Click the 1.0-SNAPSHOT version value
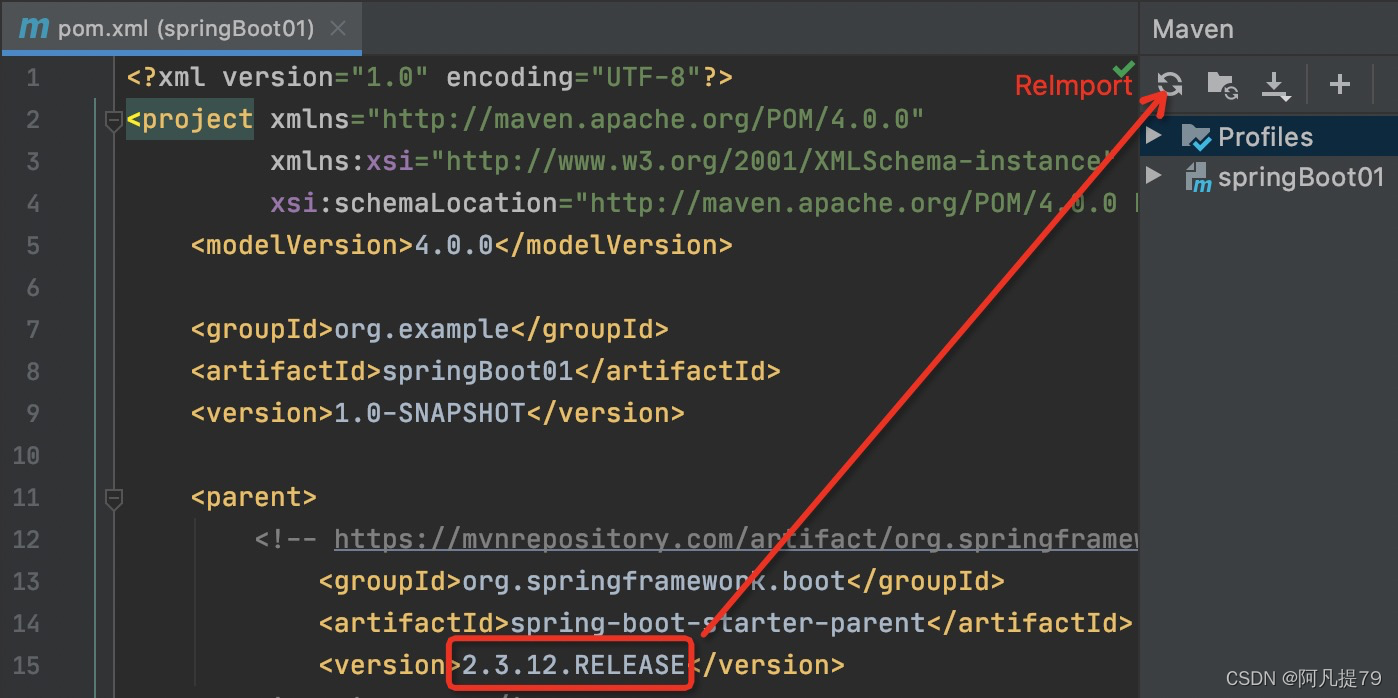 click(429, 413)
